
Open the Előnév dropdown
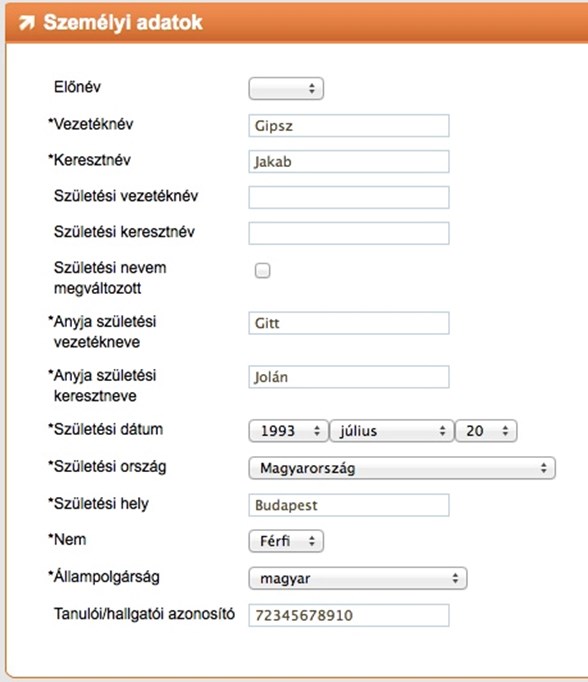286,89
